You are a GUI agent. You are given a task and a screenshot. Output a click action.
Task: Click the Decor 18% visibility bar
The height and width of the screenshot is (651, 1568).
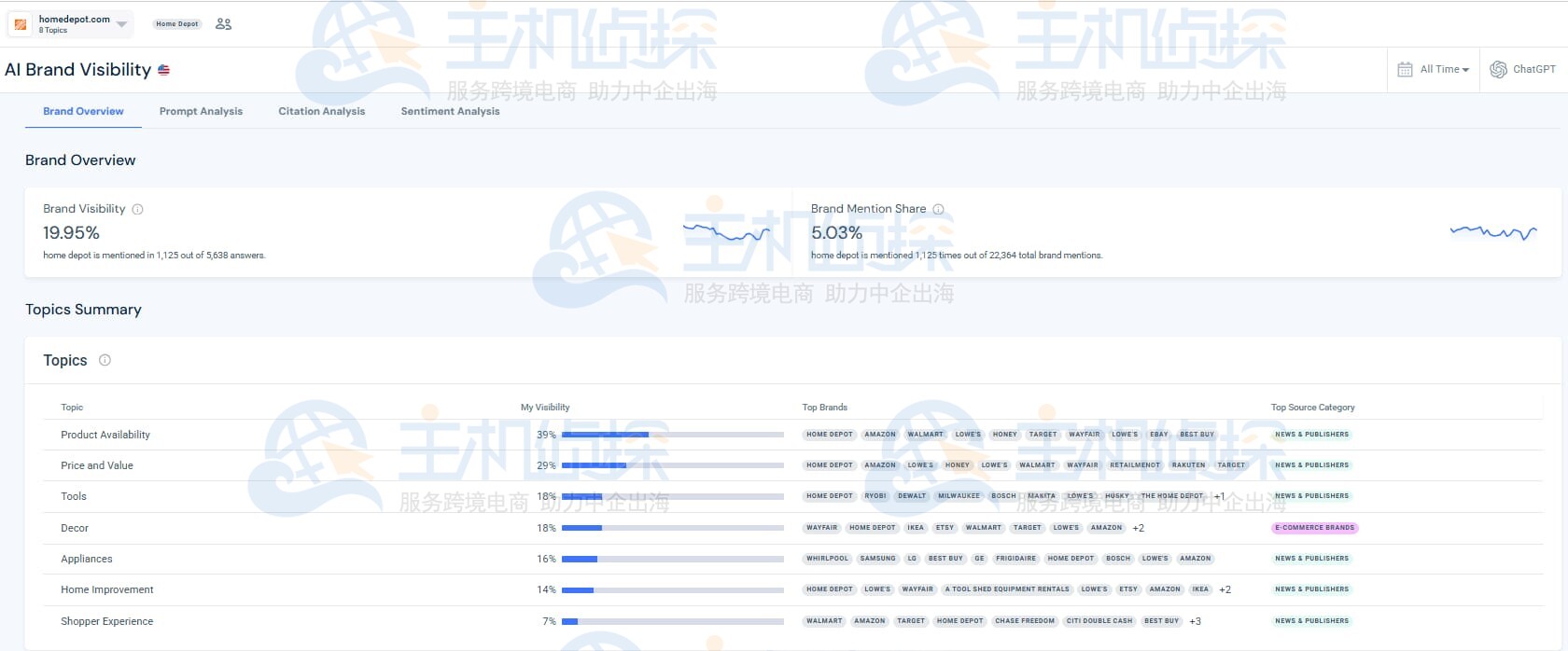pyautogui.click(x=673, y=528)
